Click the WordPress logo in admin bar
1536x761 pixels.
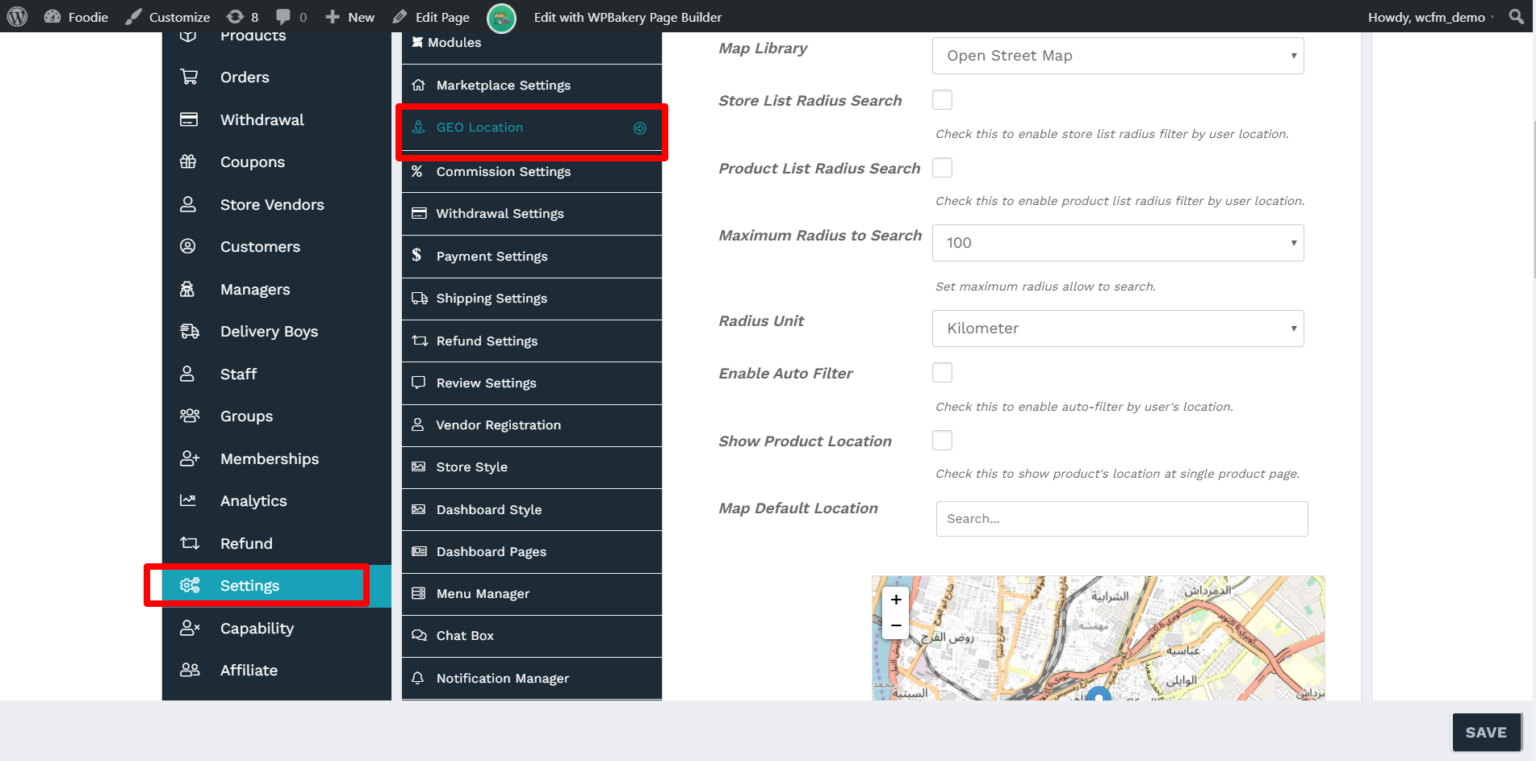tap(15, 17)
